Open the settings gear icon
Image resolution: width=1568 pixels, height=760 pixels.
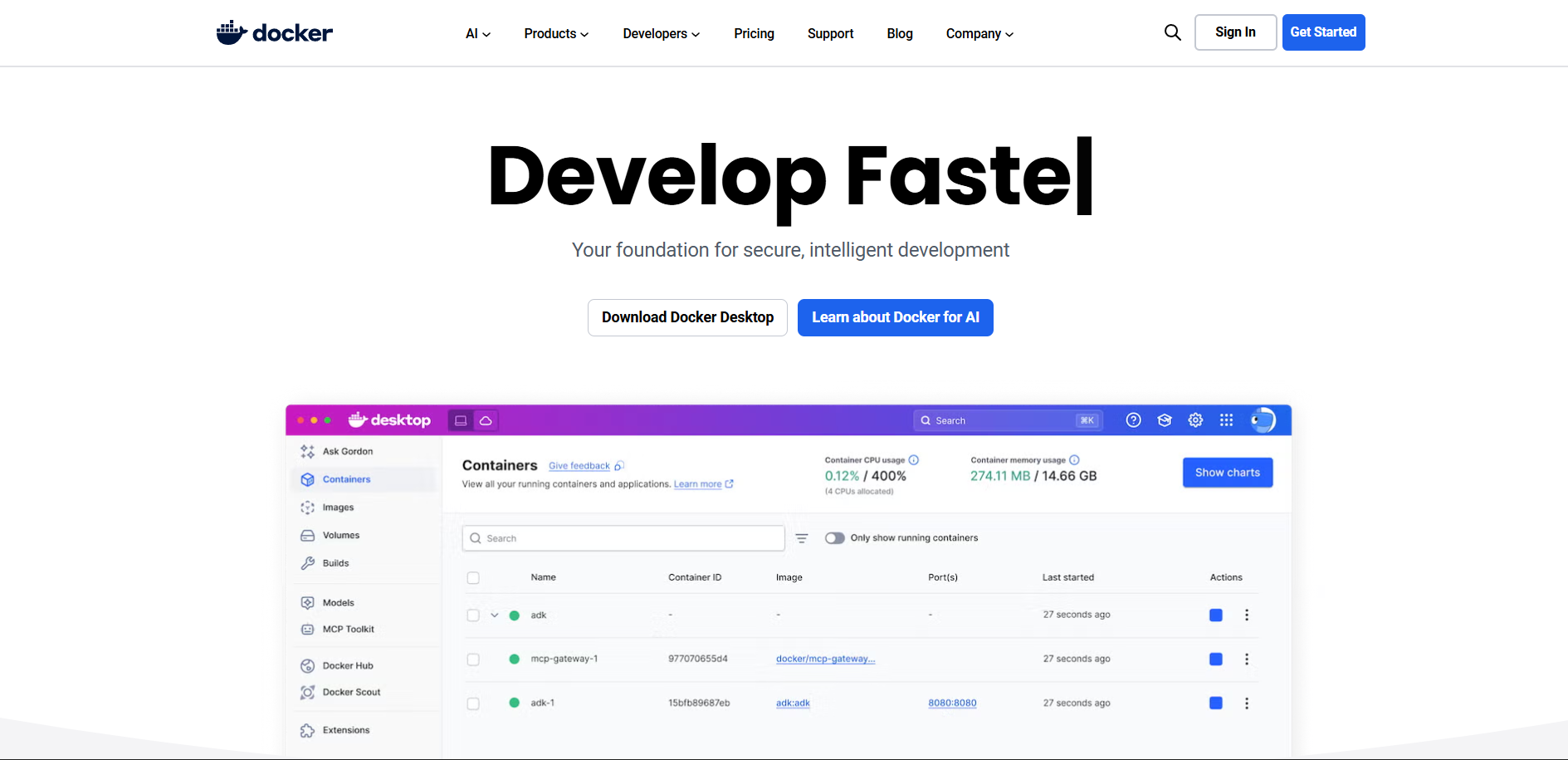1195,420
